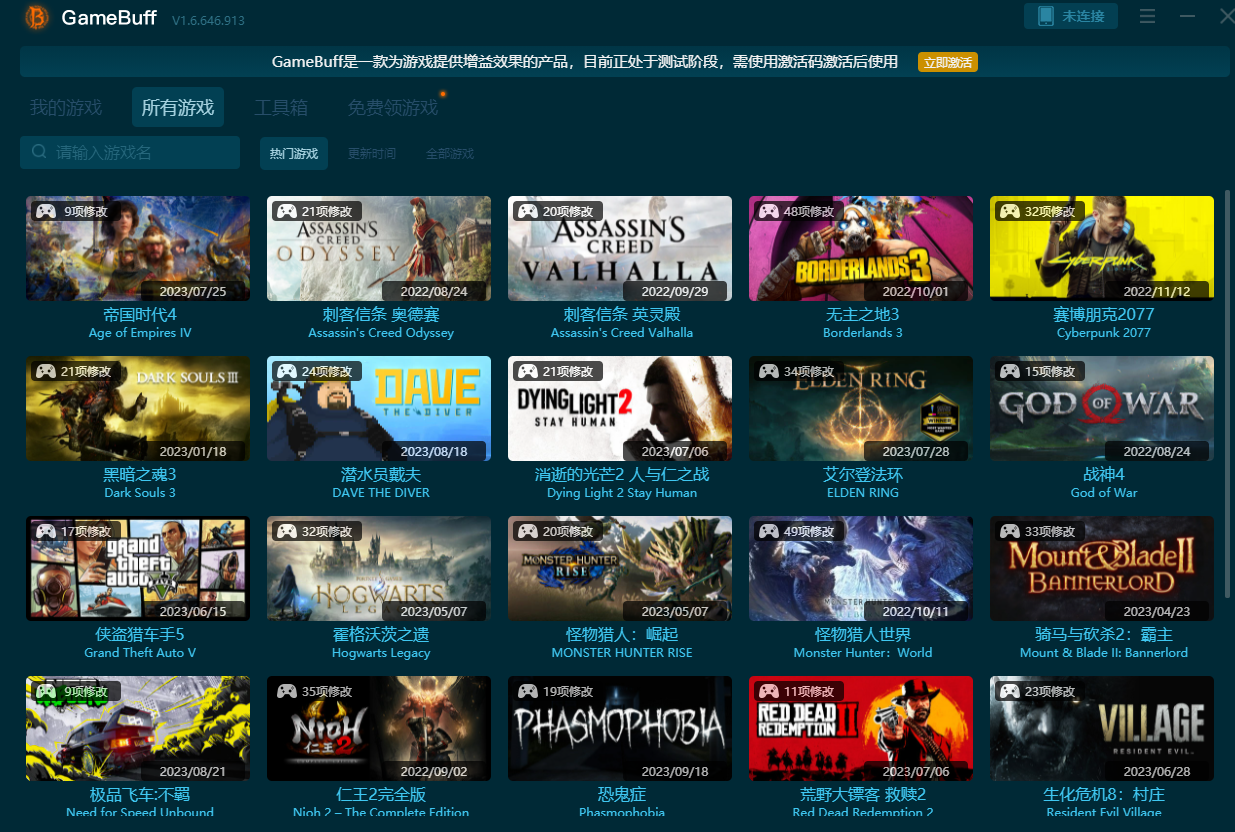Click gamepad icon on Phasmophobia card
Screen dimensions: 1235x832
pos(528,691)
